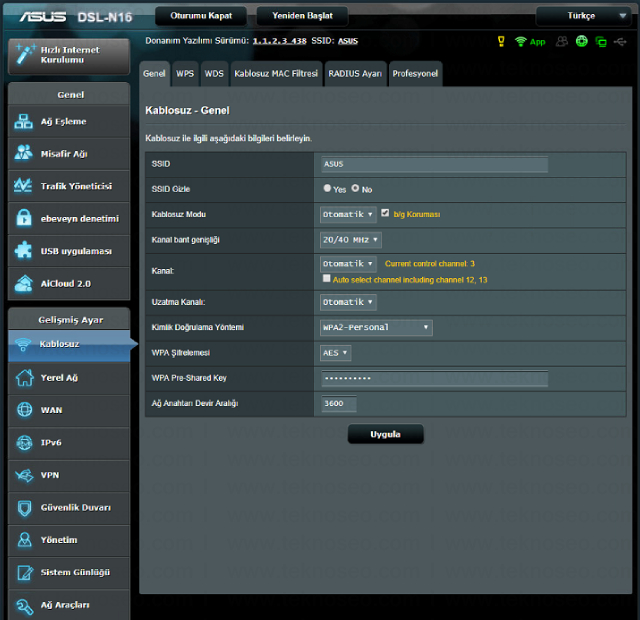Click the Ağ Anahtarı Devir Aralığı field
Image resolution: width=640 pixels, height=620 pixels.
339,404
